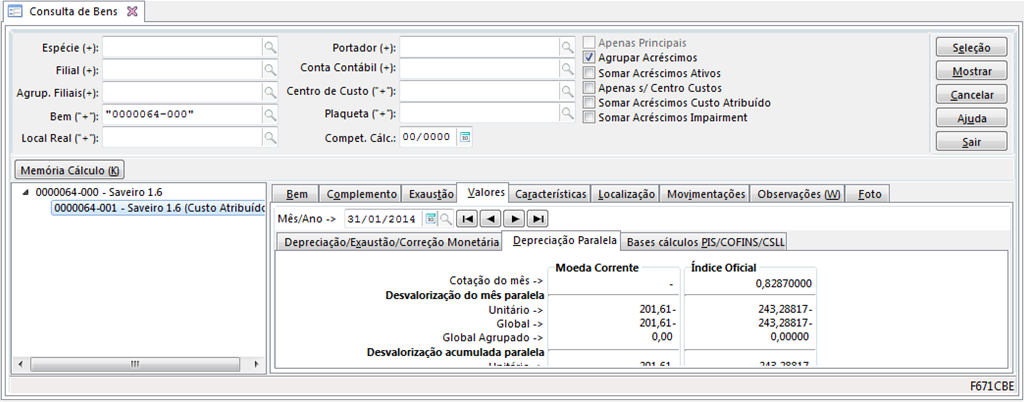Image resolution: width=1024 pixels, height=402 pixels.
Task: Switch to the Exaustão tab
Action: (x=431, y=194)
